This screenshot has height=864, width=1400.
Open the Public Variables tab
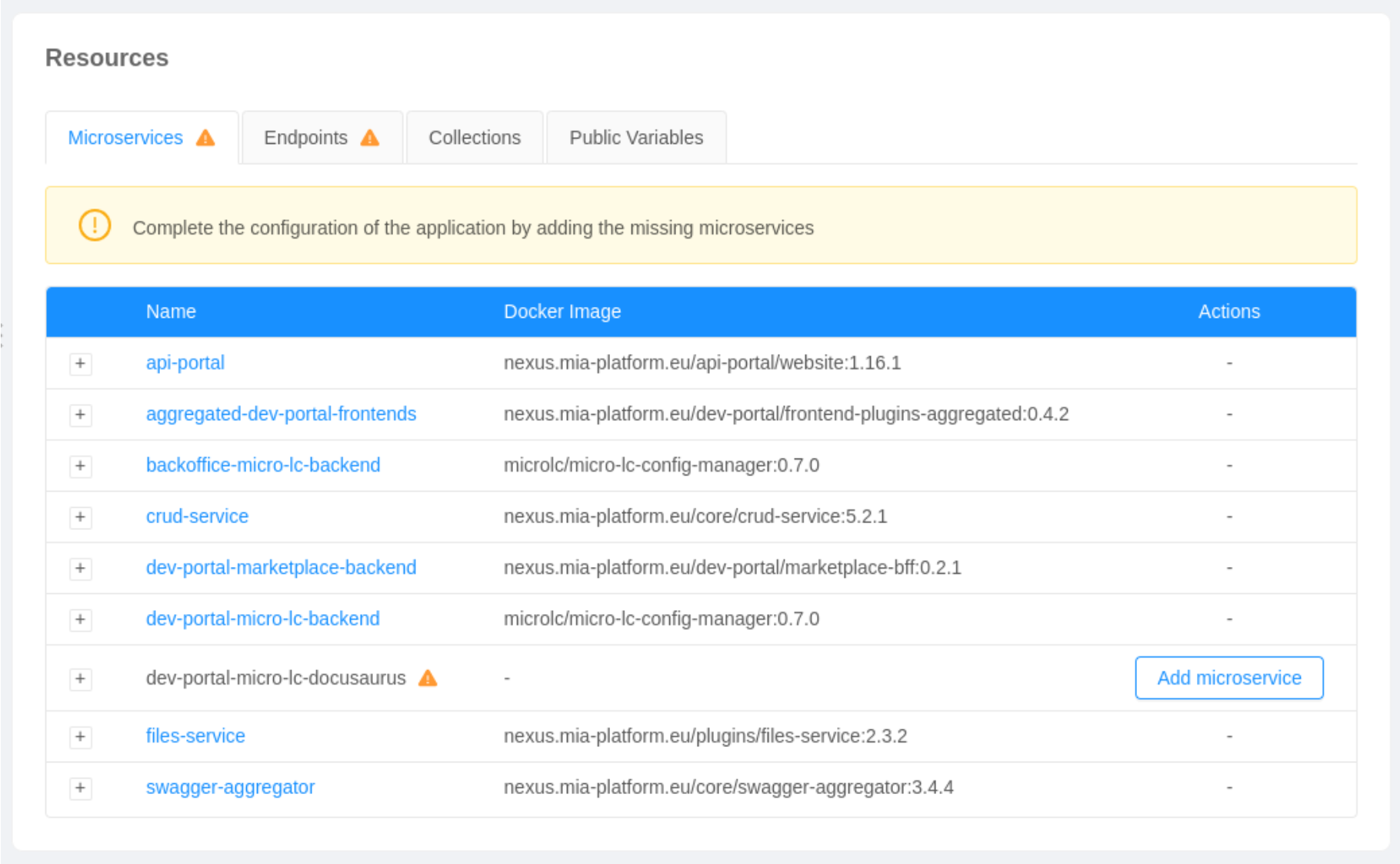click(635, 138)
